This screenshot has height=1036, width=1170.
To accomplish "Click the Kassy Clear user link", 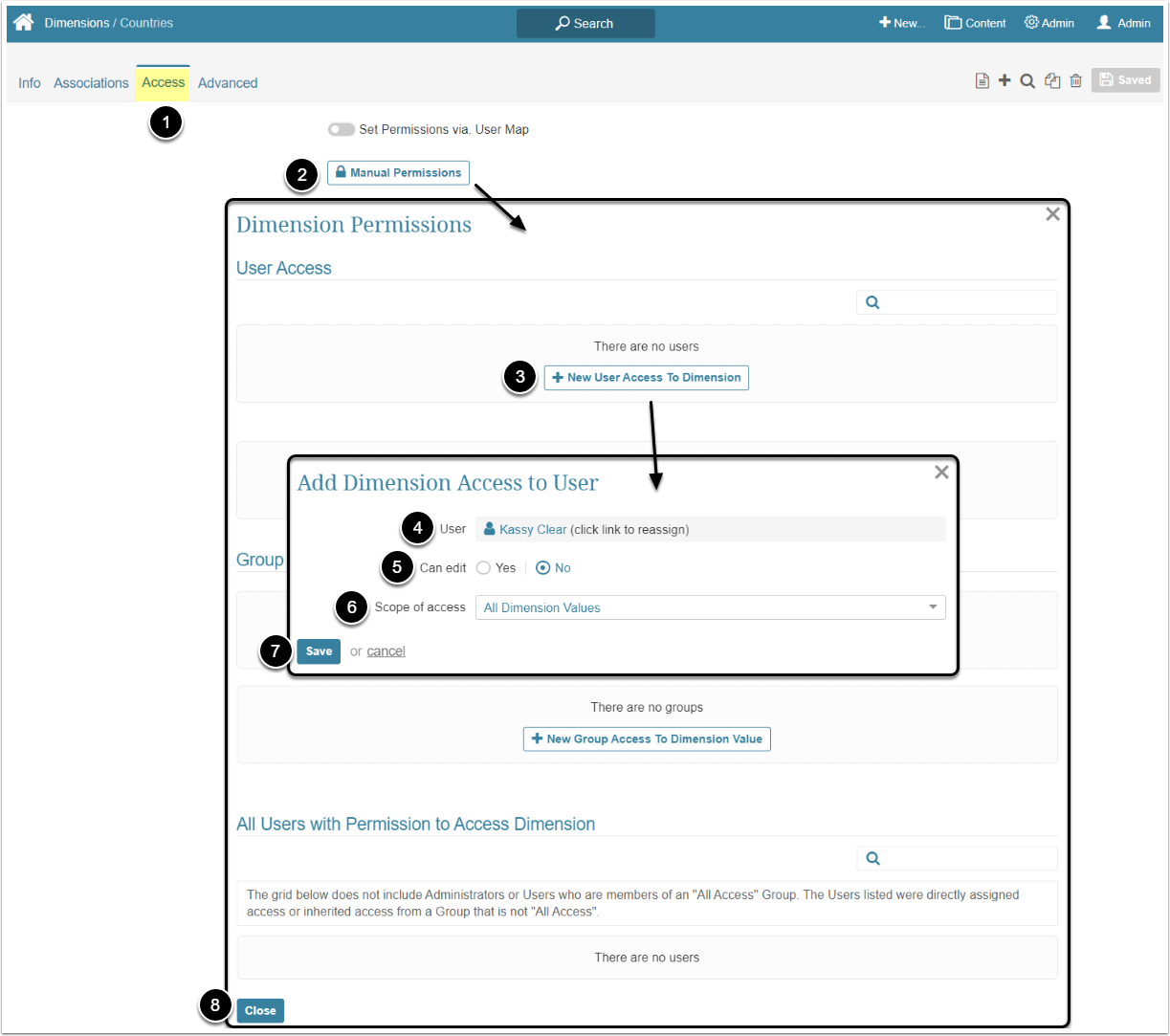I will pyautogui.click(x=533, y=529).
